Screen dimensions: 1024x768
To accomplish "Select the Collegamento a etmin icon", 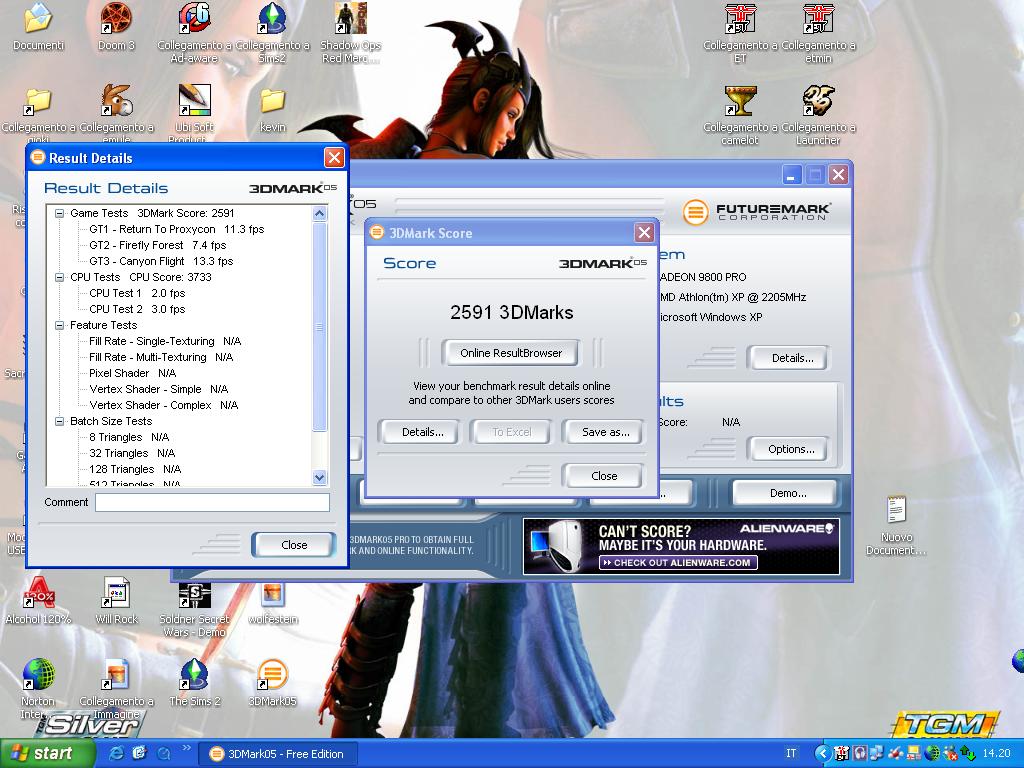I will 818,18.
